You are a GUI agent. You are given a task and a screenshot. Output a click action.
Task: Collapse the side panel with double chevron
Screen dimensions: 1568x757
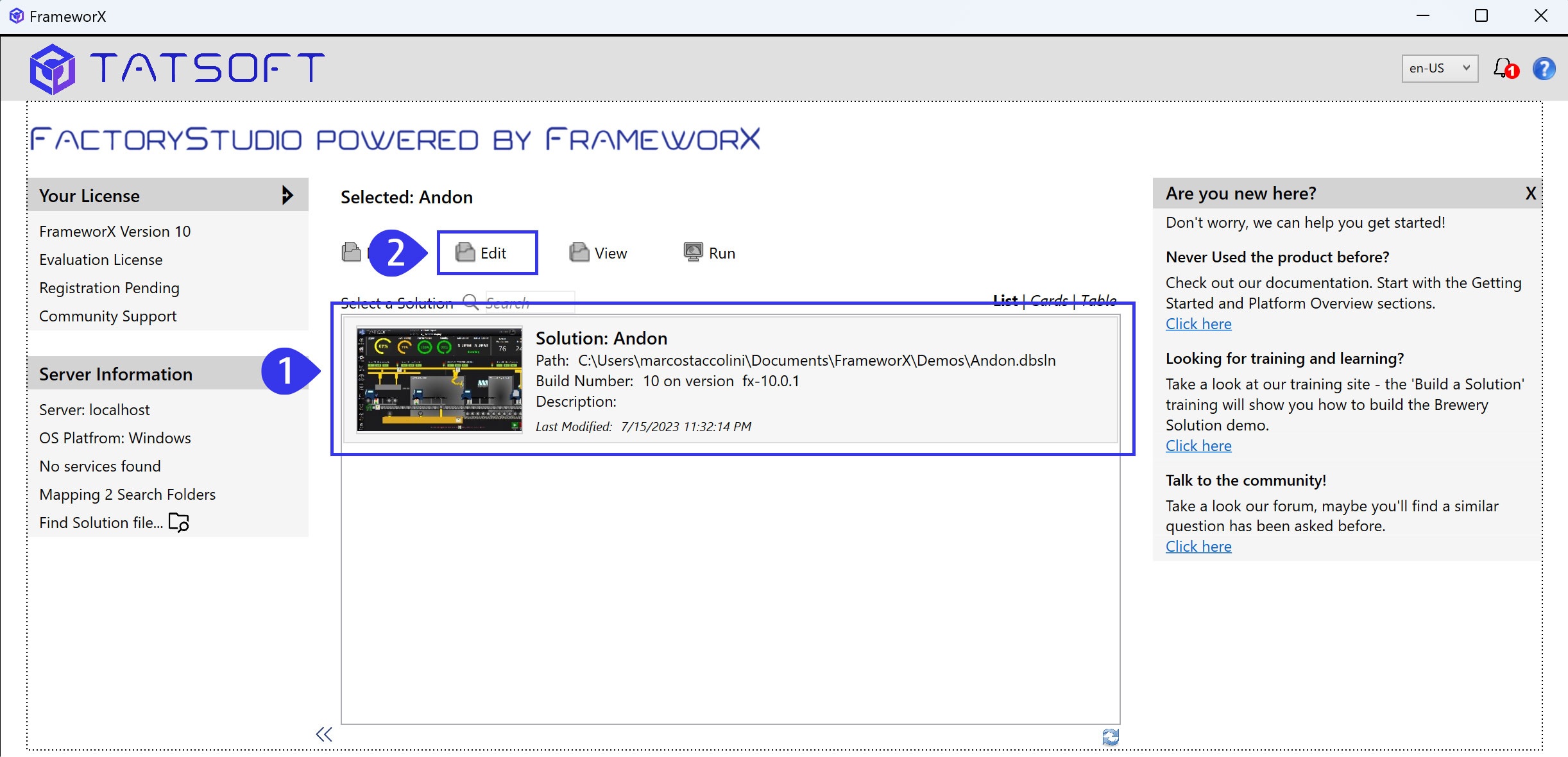click(324, 735)
